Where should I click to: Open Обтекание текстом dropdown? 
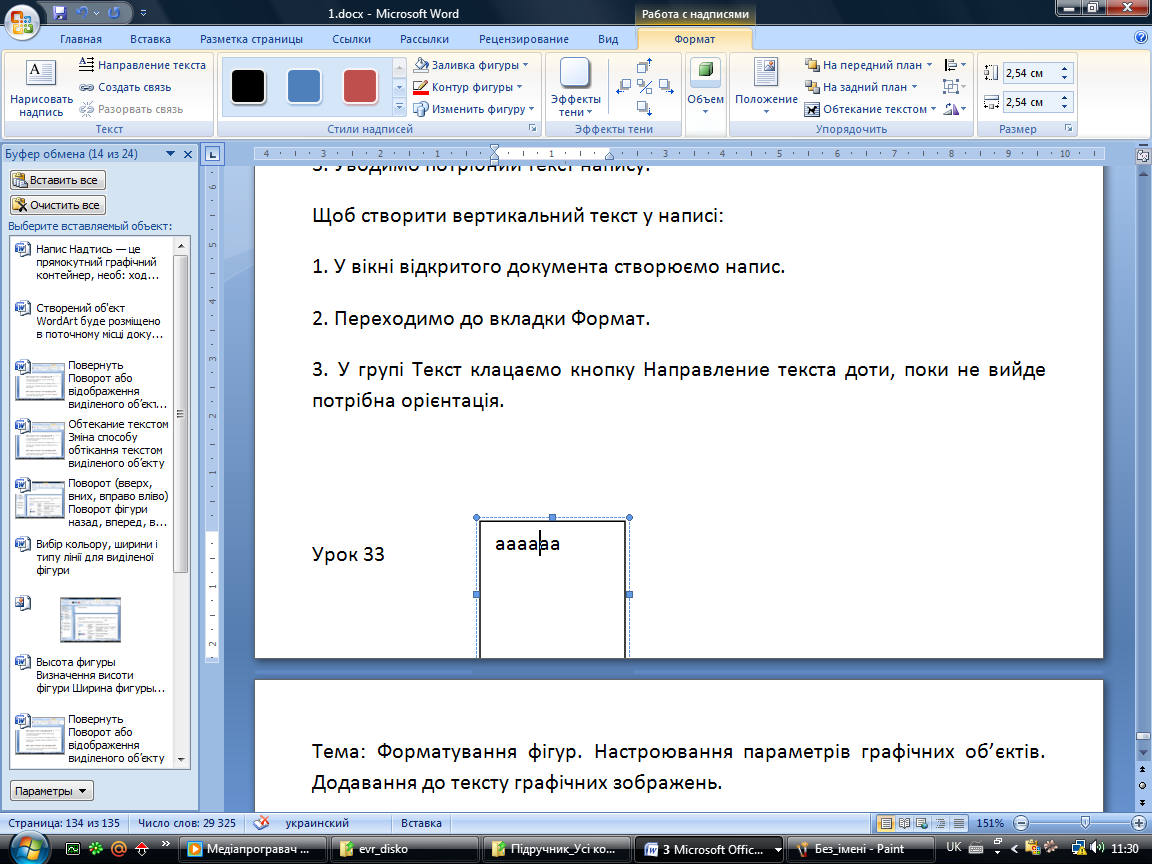[x=870, y=109]
